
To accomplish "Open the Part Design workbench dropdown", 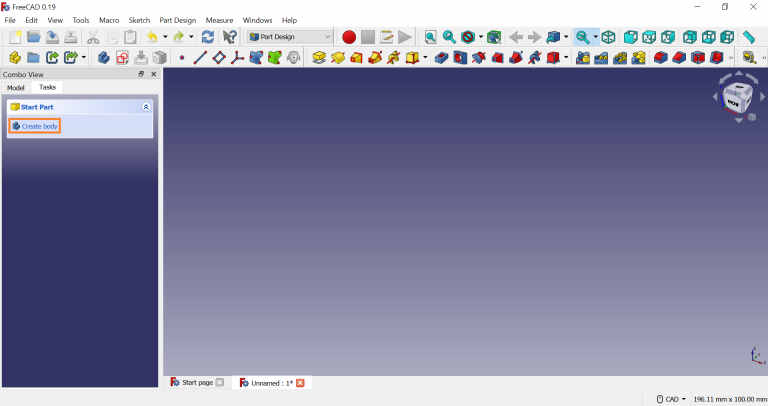I will pos(290,37).
